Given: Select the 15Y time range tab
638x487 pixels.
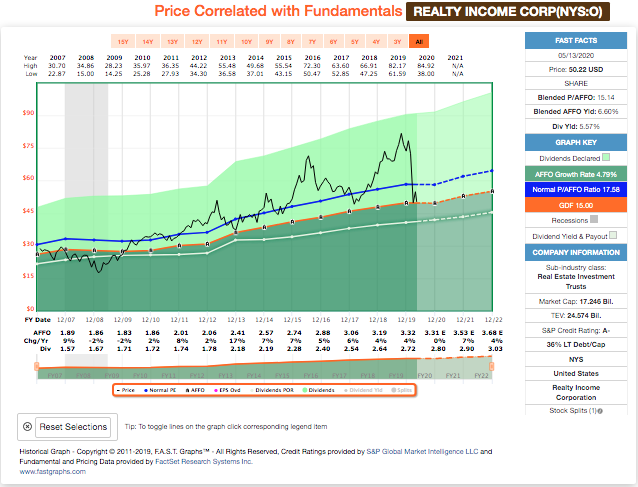Looking at the screenshot, I should 123,41.
